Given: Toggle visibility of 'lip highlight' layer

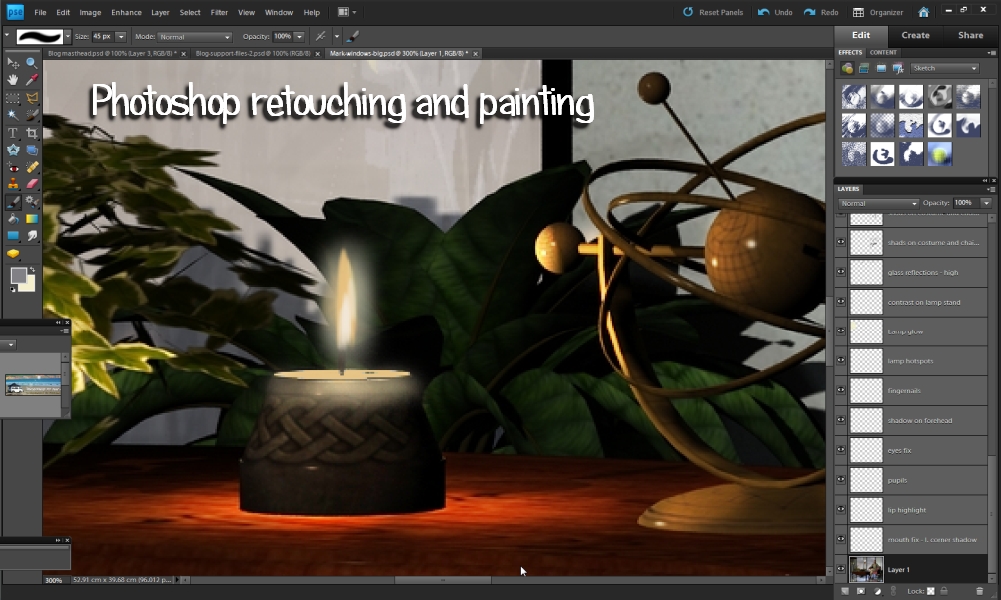Looking at the screenshot, I should click(x=841, y=509).
